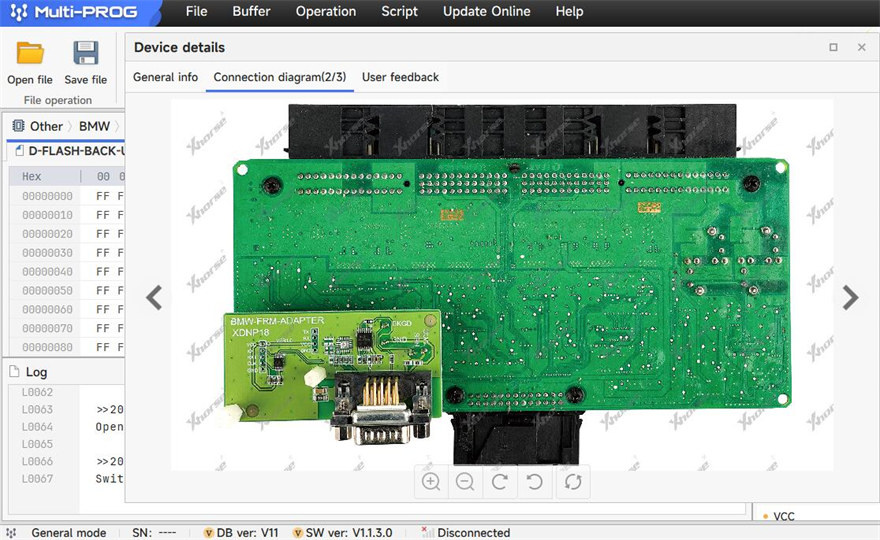
Task: Select hex row address 00000040
Action: [x=47, y=272]
